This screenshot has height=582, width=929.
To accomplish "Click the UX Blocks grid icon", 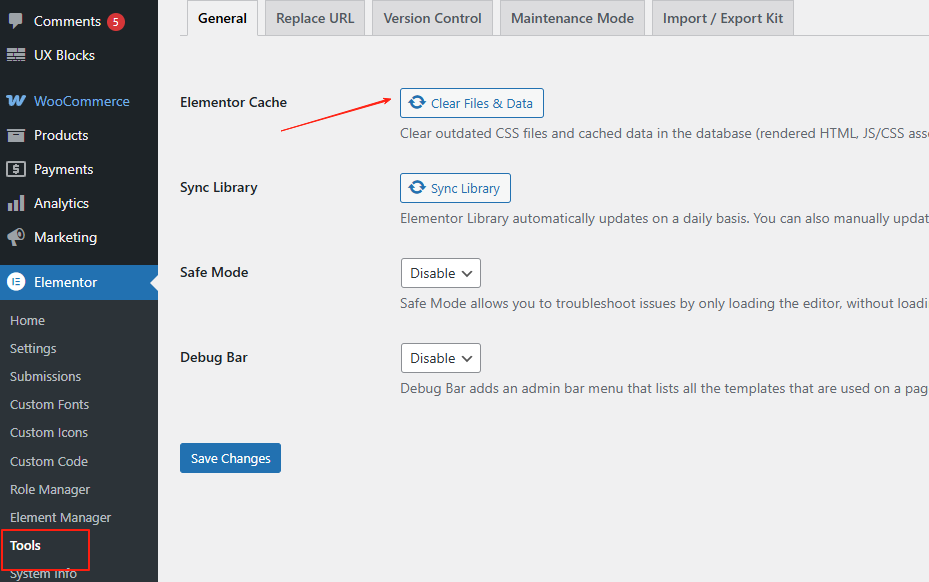I will pos(16,55).
